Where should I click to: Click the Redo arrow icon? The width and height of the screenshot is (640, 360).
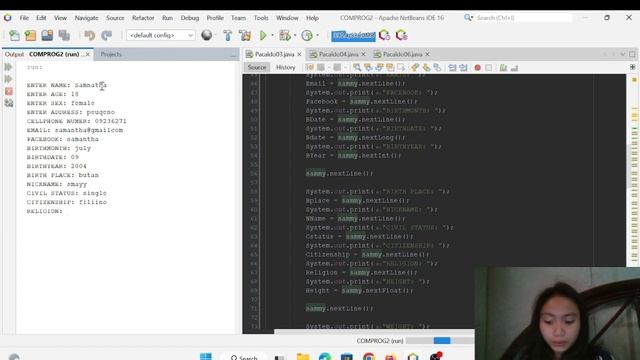(x=107, y=36)
